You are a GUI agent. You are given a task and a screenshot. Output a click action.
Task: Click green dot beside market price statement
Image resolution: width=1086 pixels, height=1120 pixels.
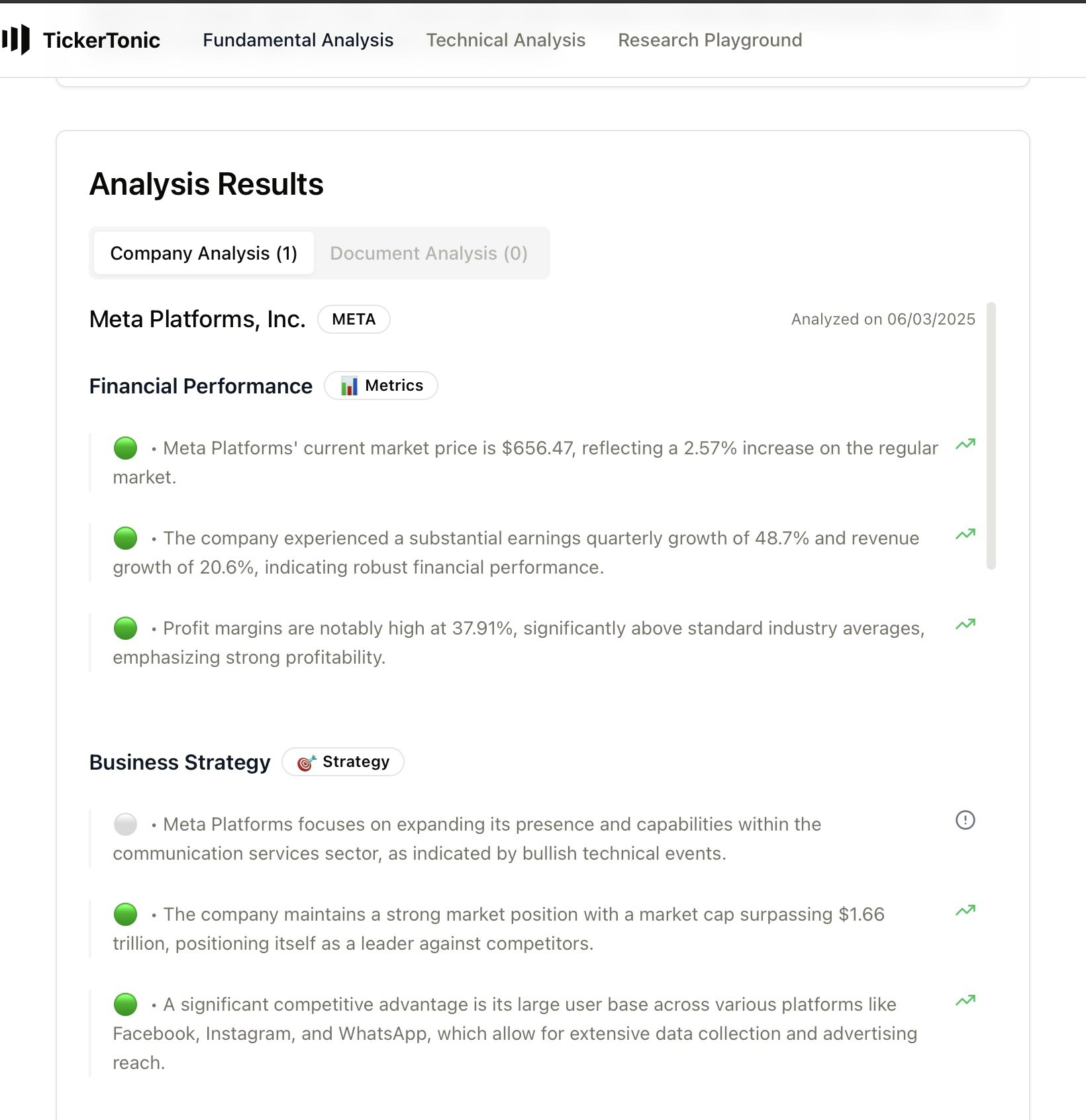tap(125, 448)
